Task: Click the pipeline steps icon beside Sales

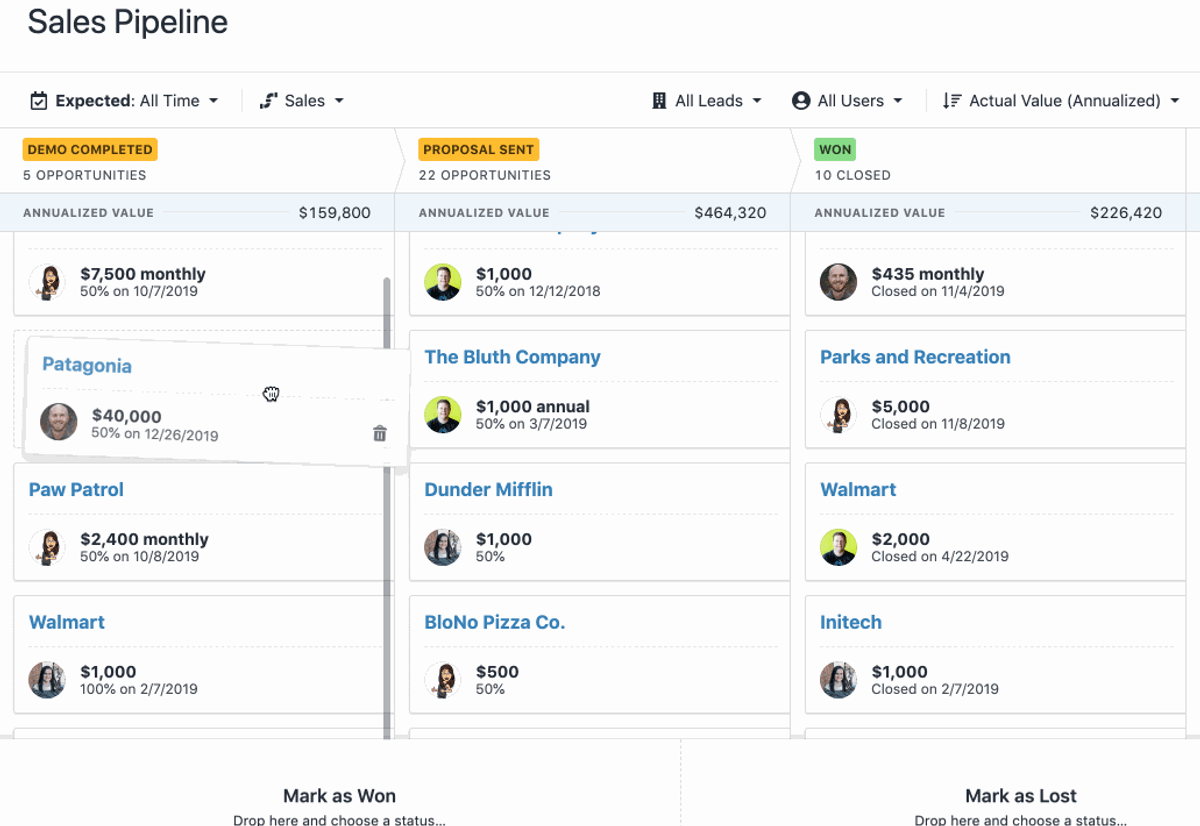Action: 268,101
